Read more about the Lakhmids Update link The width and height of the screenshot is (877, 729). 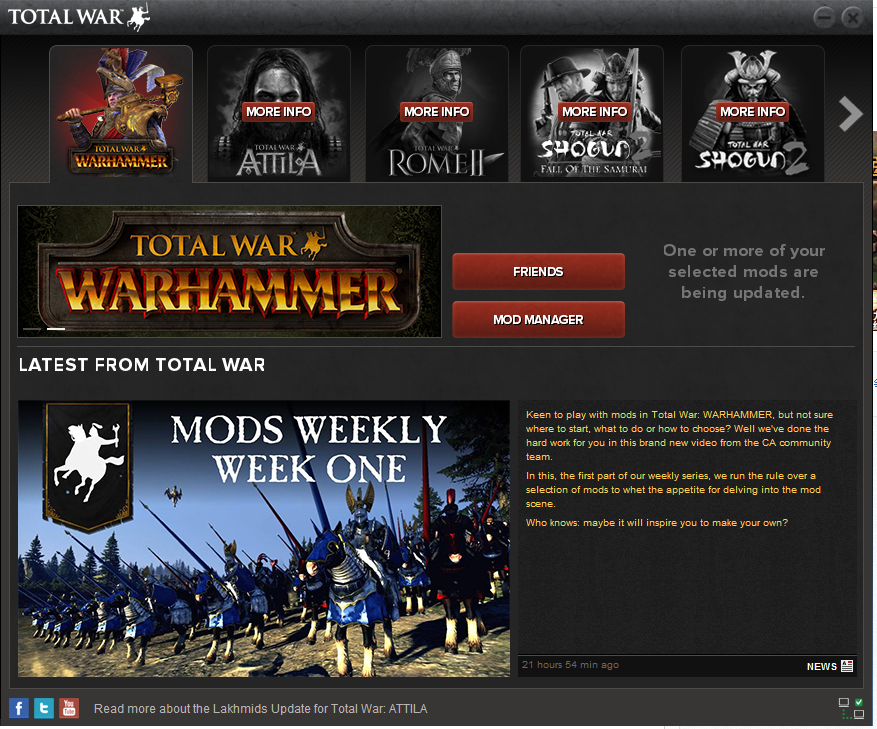pyautogui.click(x=261, y=709)
